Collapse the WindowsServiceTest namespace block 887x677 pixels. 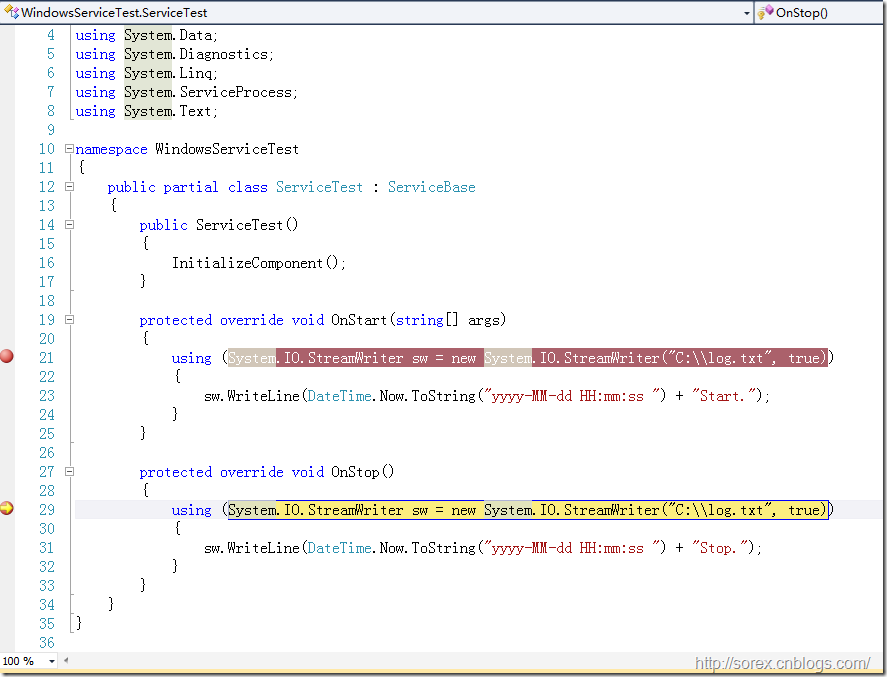69,149
